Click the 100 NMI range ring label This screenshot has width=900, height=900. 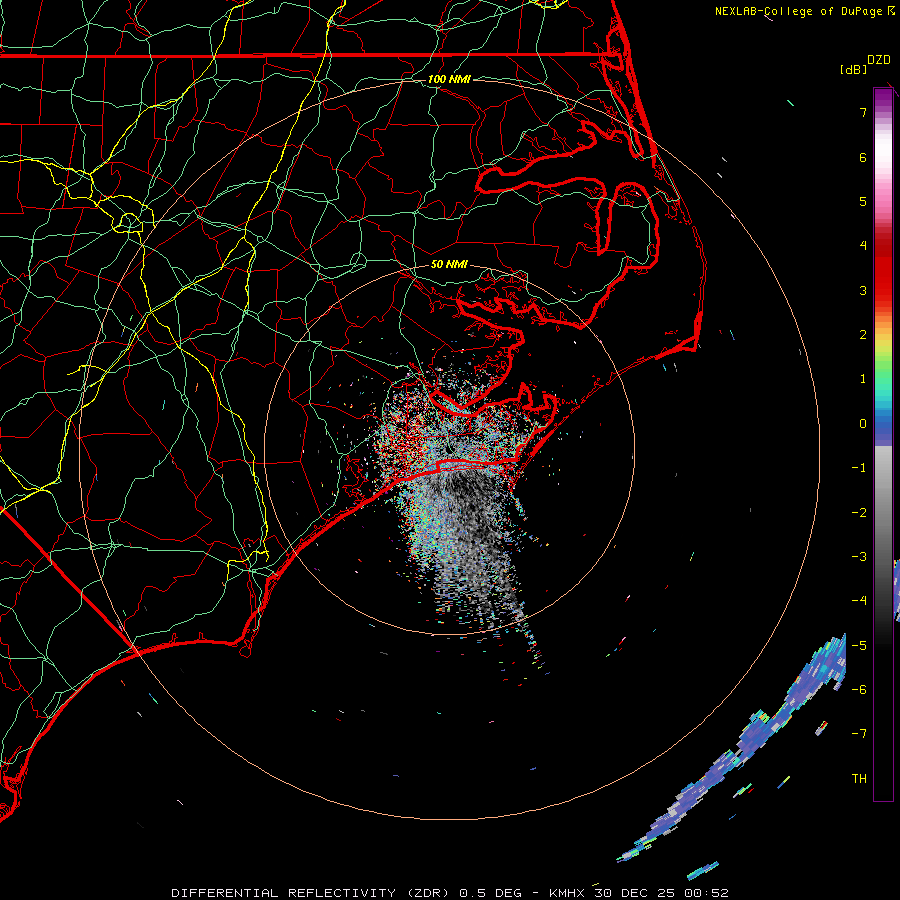(x=449, y=79)
